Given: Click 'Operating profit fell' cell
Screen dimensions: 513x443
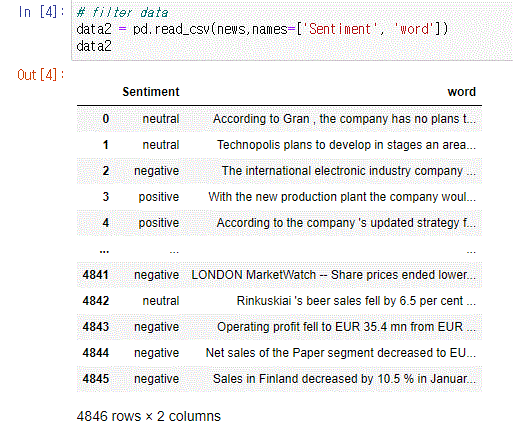Looking at the screenshot, I should pyautogui.click(x=346, y=327).
